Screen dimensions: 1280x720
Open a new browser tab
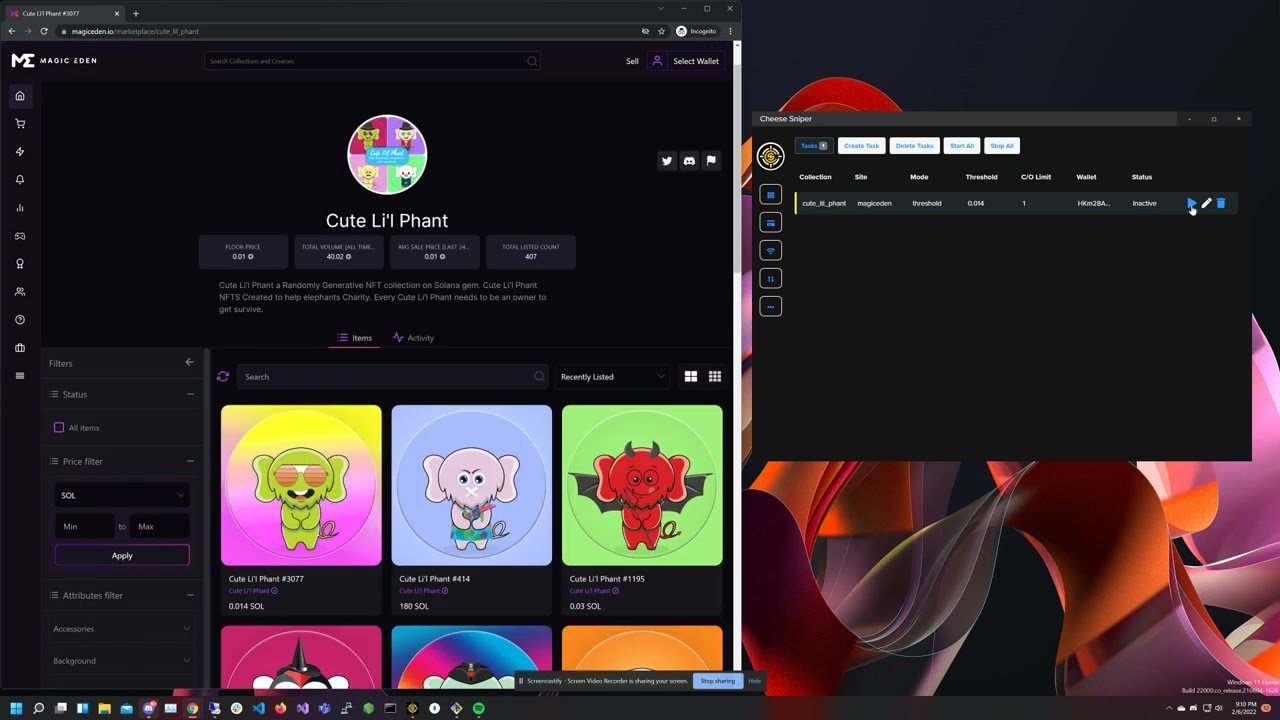136,14
